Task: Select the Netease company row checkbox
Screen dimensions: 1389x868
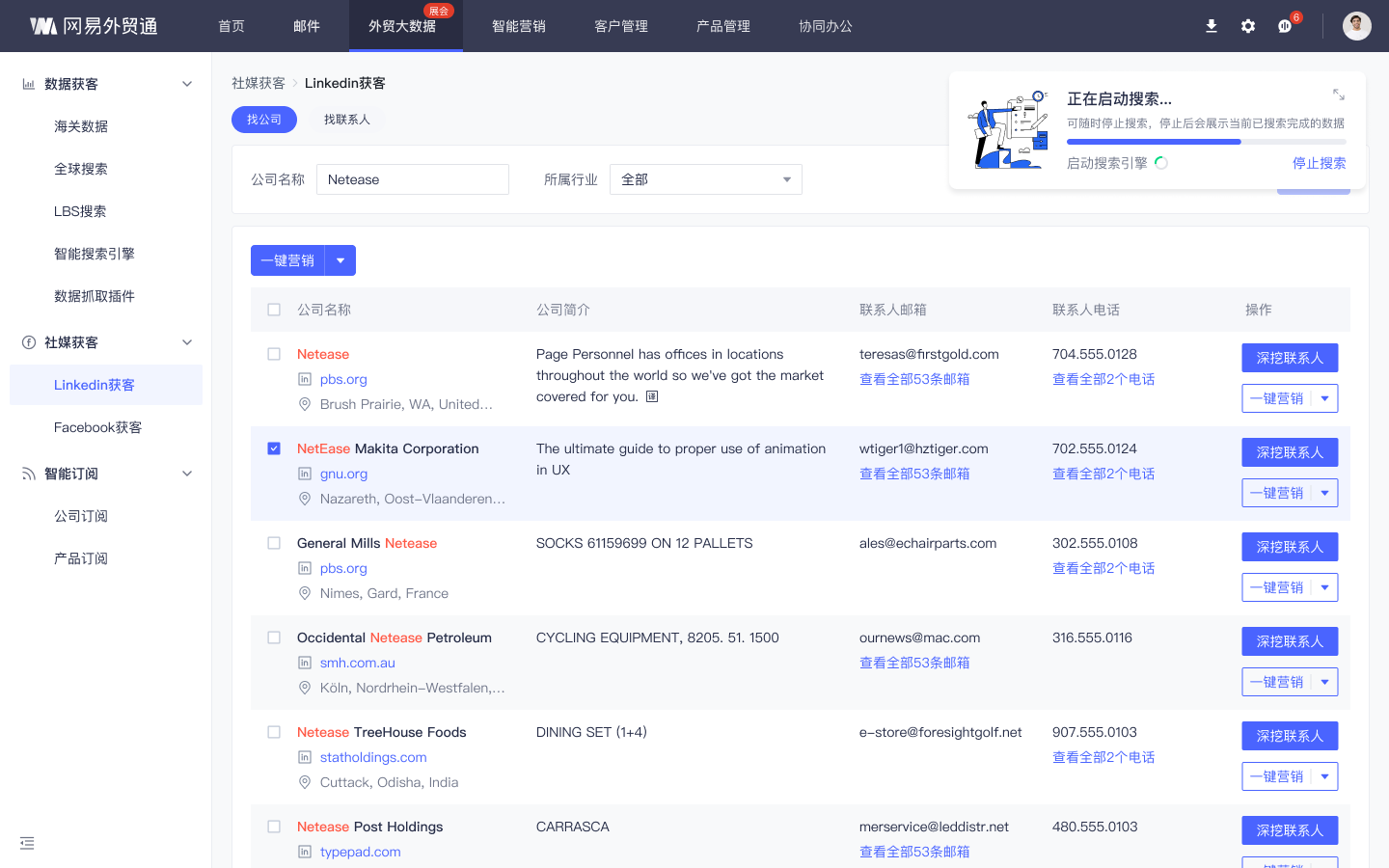Action: 274,354
